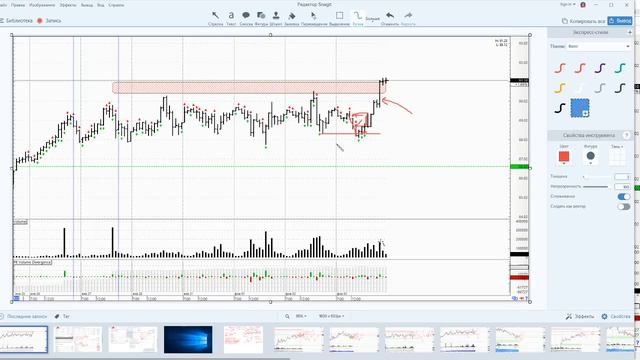Open the Effects (Эффекты) panel button
The height and width of the screenshot is (360, 640).
[x=580, y=316]
